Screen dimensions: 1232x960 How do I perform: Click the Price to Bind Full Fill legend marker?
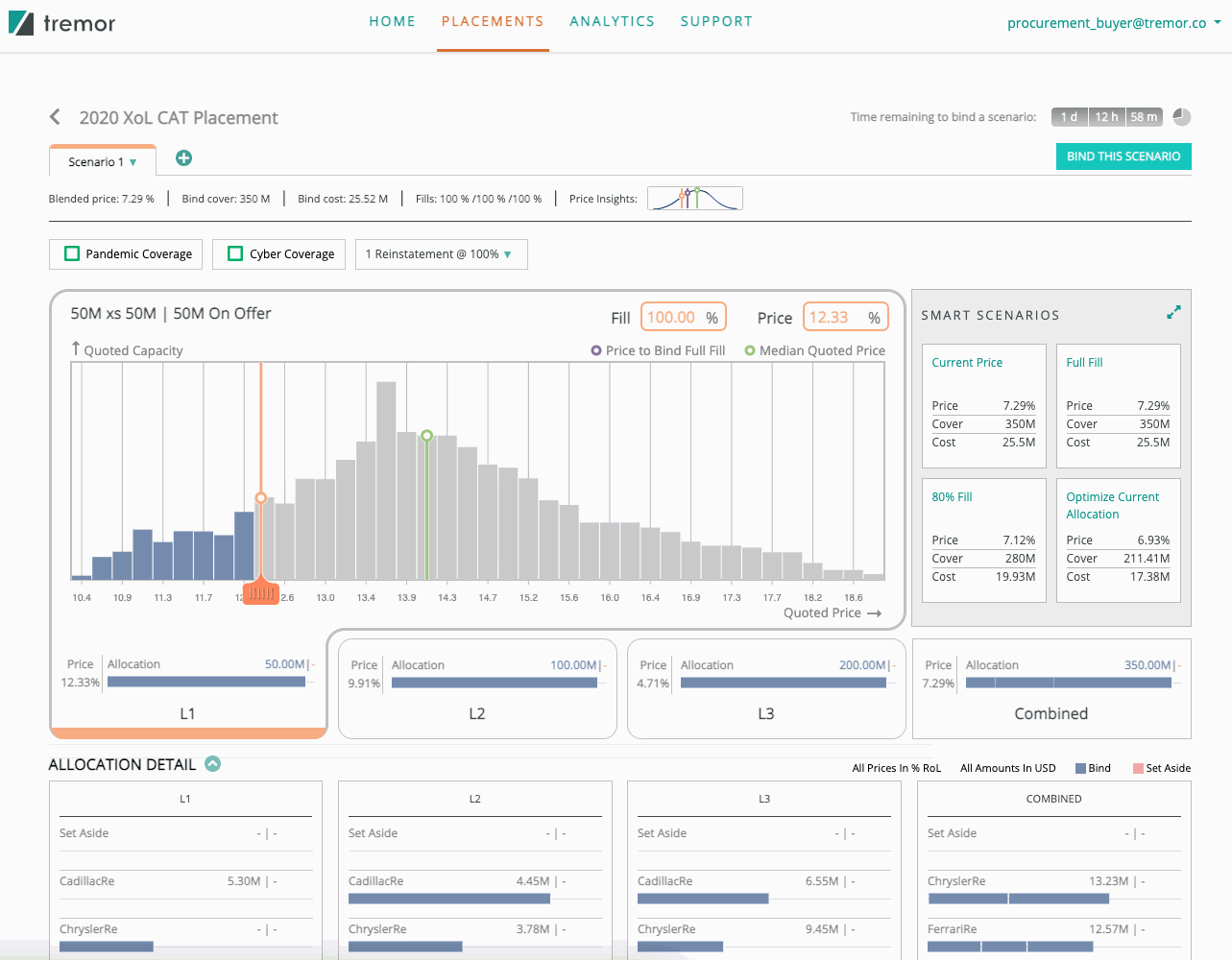(597, 350)
